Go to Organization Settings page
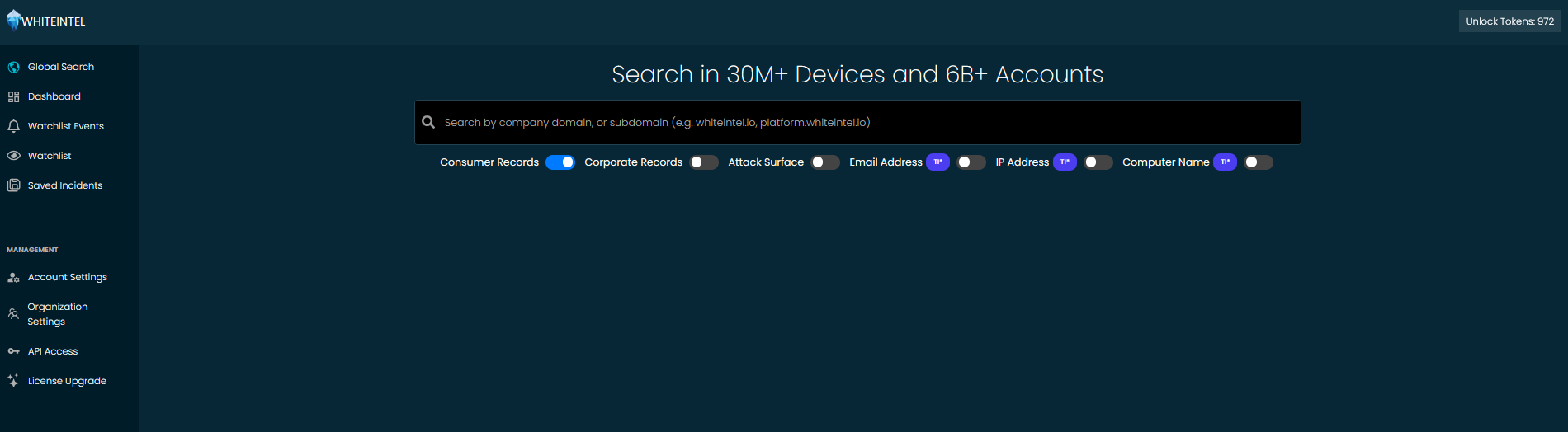 [58, 314]
